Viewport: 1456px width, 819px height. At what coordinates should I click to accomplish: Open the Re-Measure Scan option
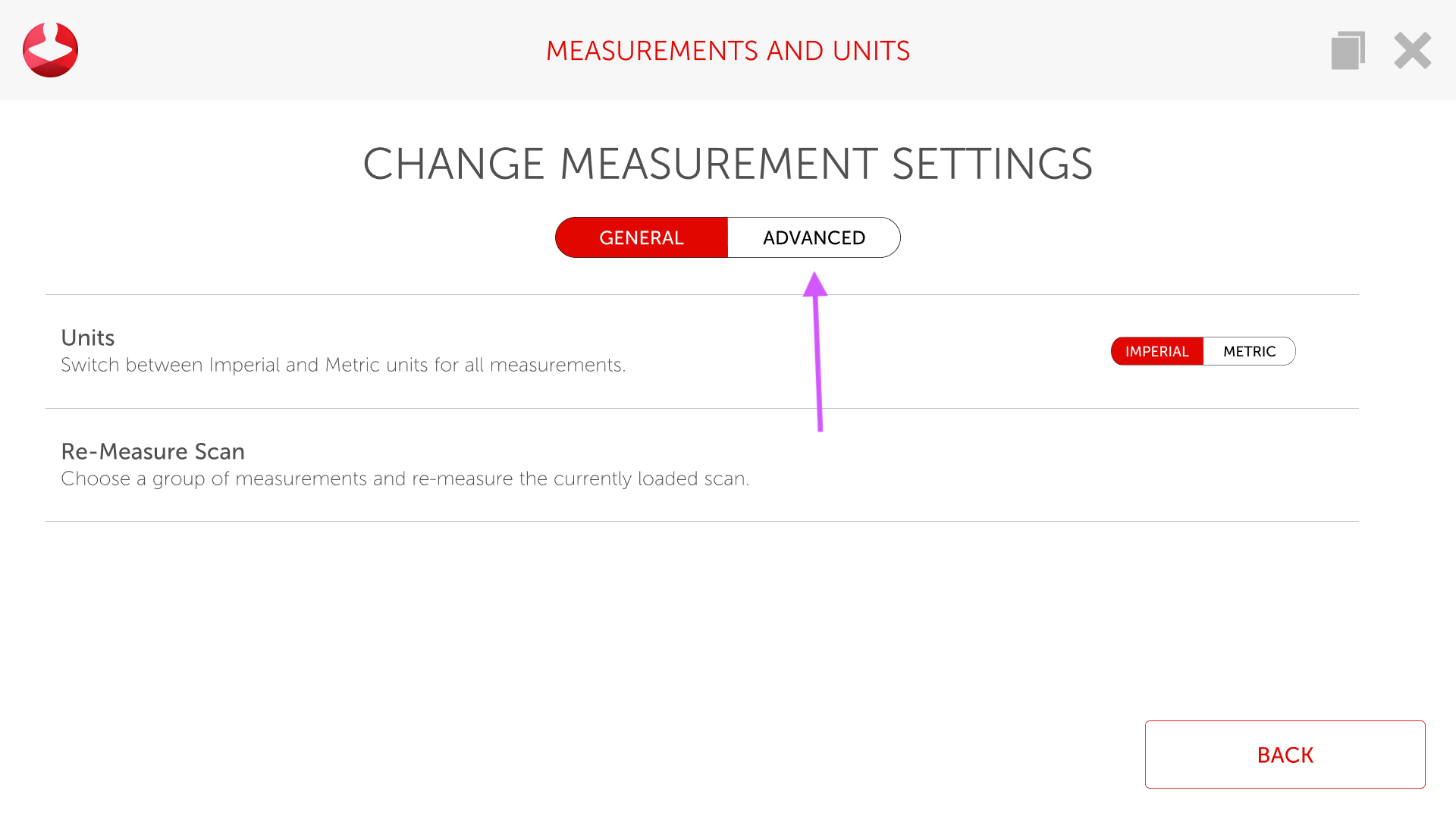(152, 451)
